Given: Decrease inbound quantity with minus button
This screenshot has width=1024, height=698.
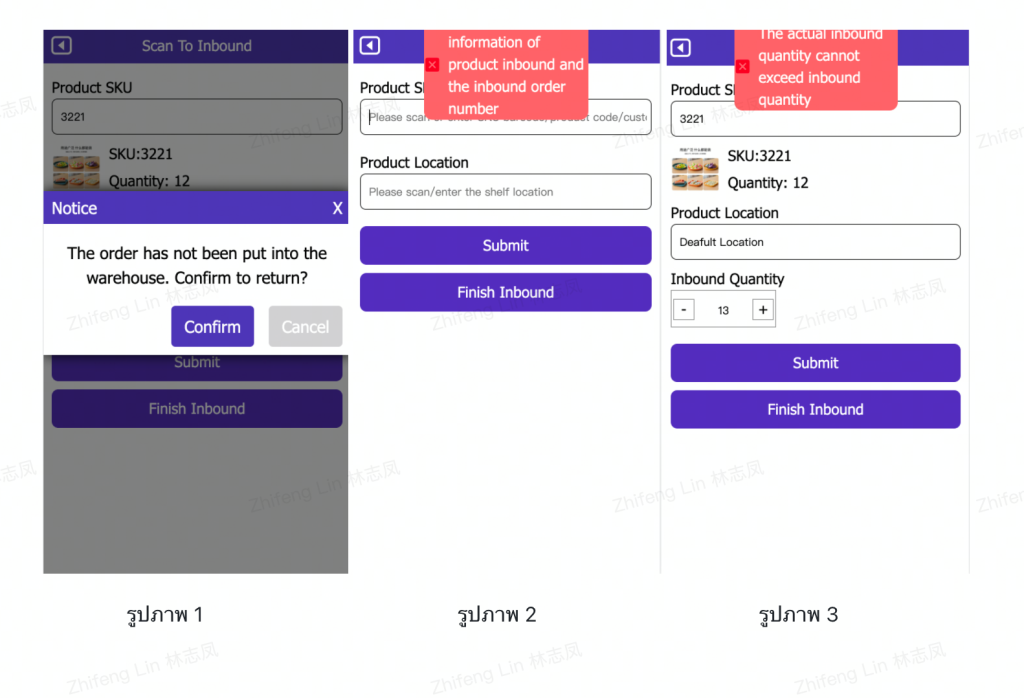Looking at the screenshot, I should pyautogui.click(x=684, y=309).
